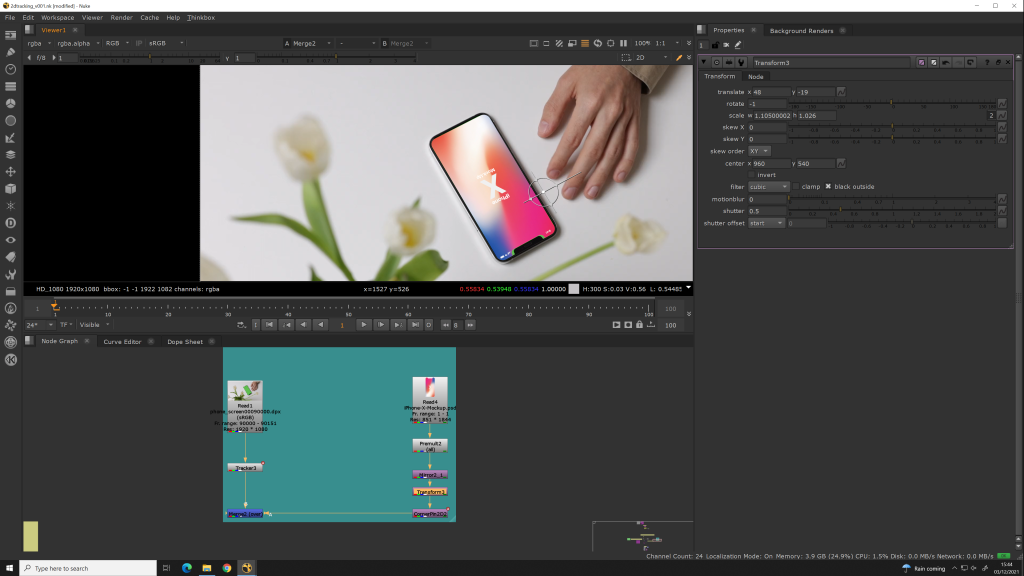Click the translate animation curve button
The height and width of the screenshot is (576, 1024).
(841, 92)
